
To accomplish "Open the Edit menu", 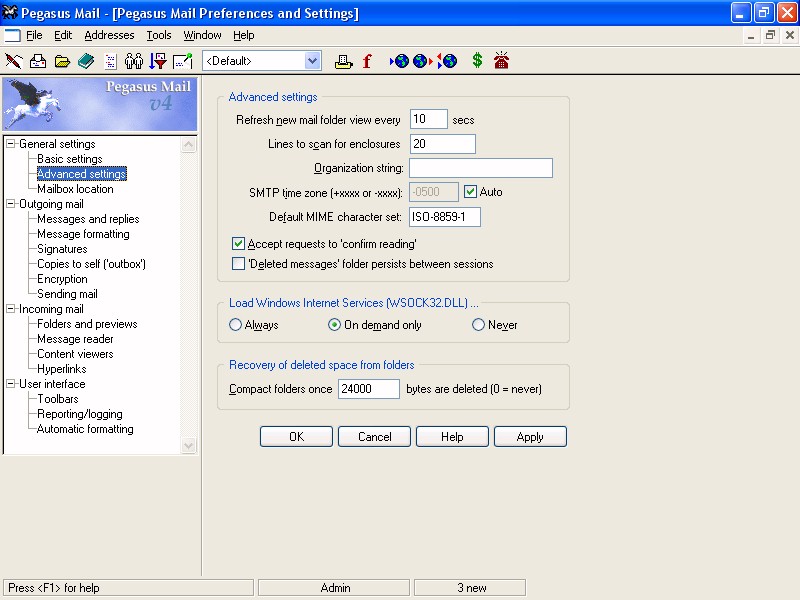I will pyautogui.click(x=63, y=35).
